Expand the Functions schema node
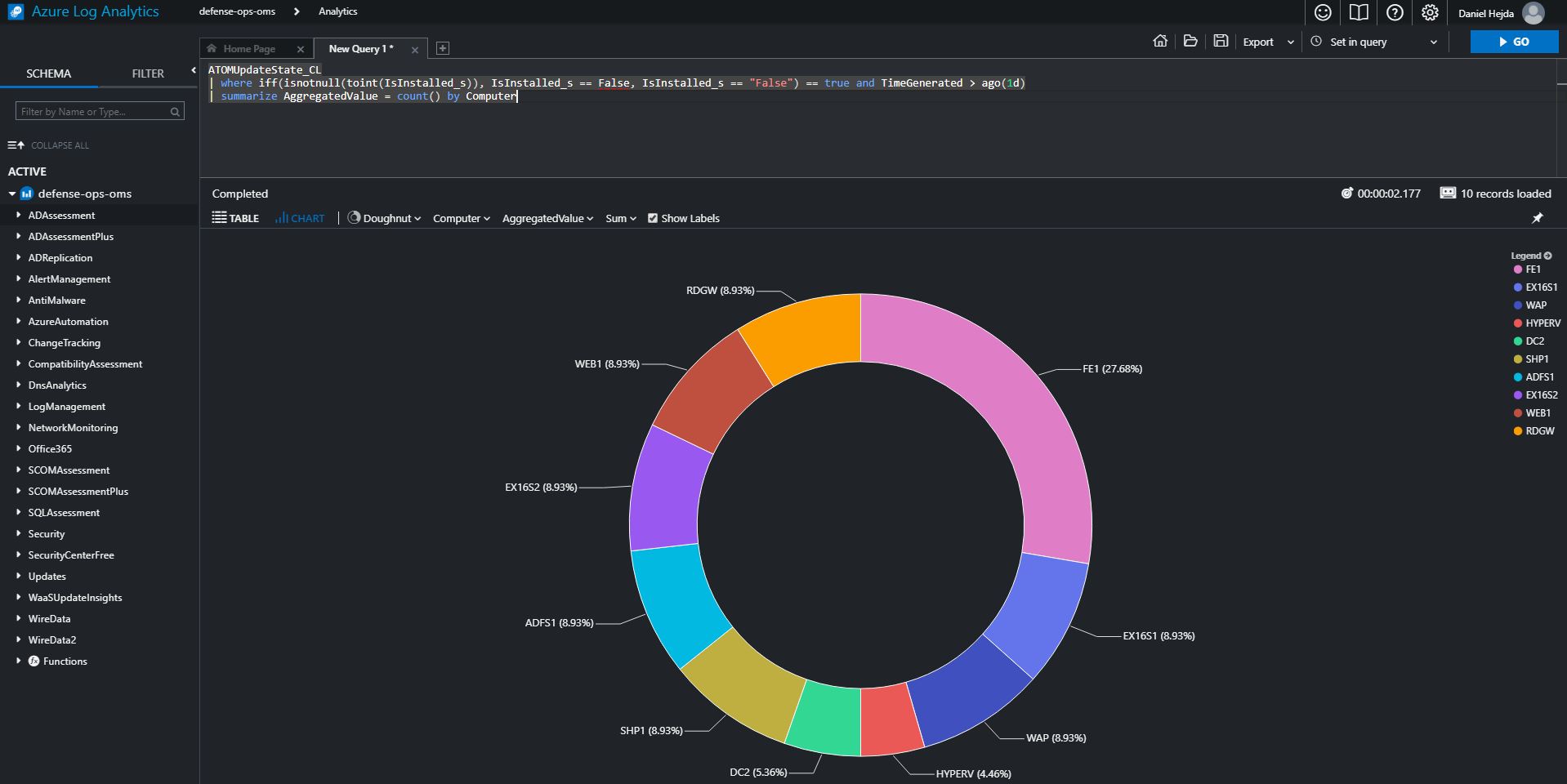 [x=18, y=661]
